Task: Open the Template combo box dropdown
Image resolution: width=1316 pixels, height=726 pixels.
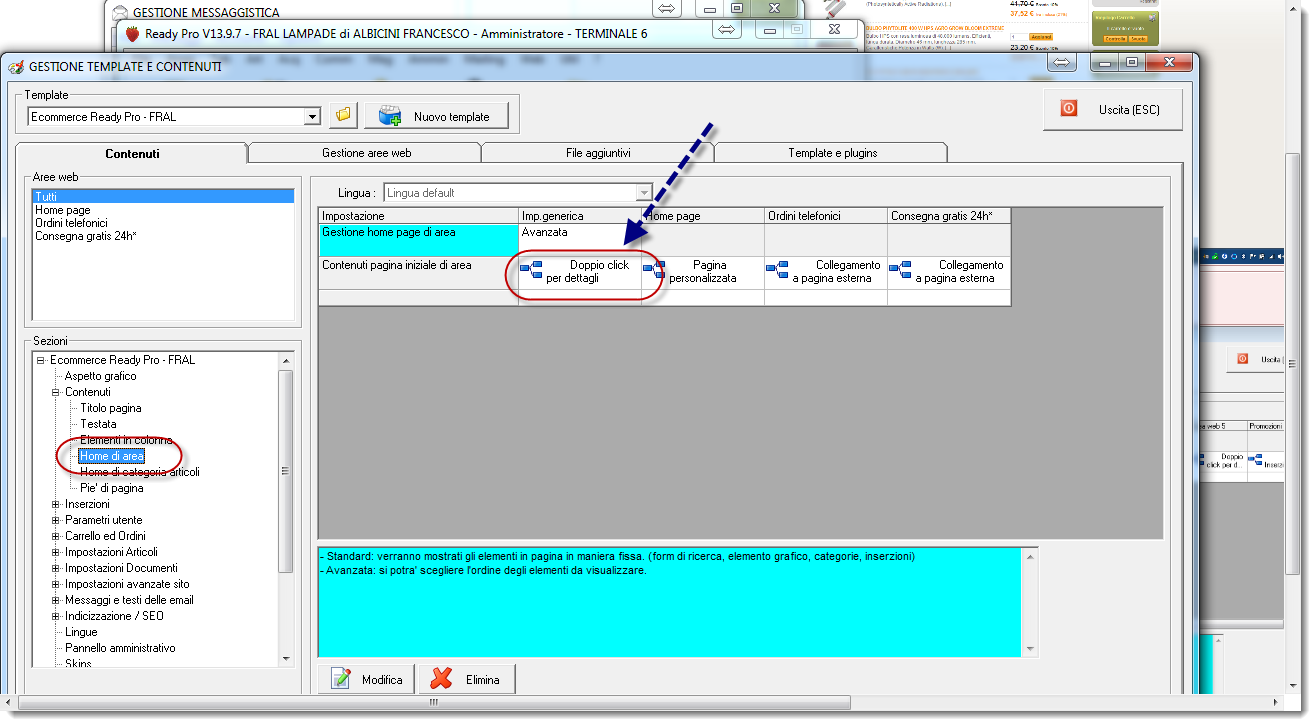Action: point(312,117)
